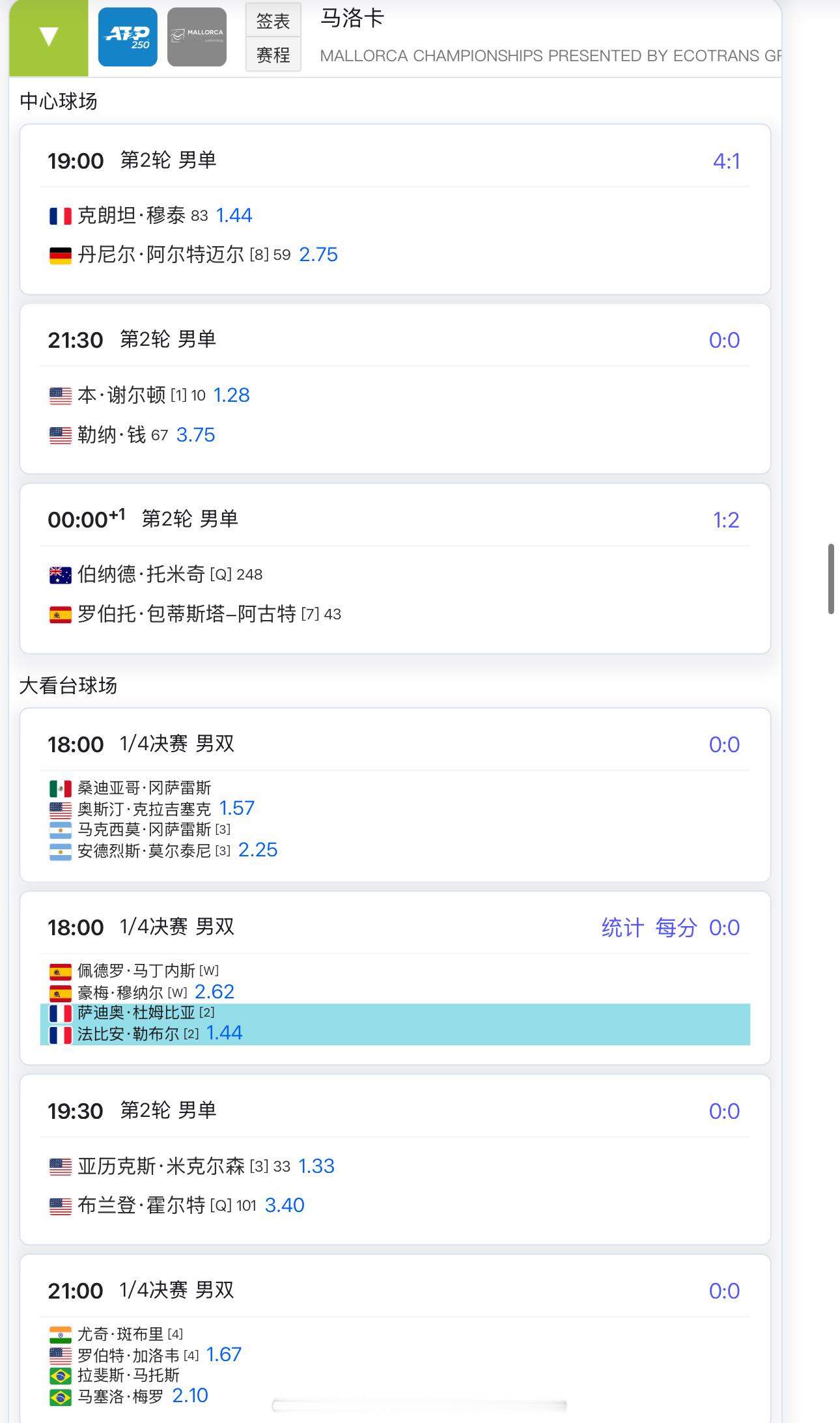The image size is (840, 1423).
Task: Switch to the 签表 draw tab
Action: tap(273, 21)
